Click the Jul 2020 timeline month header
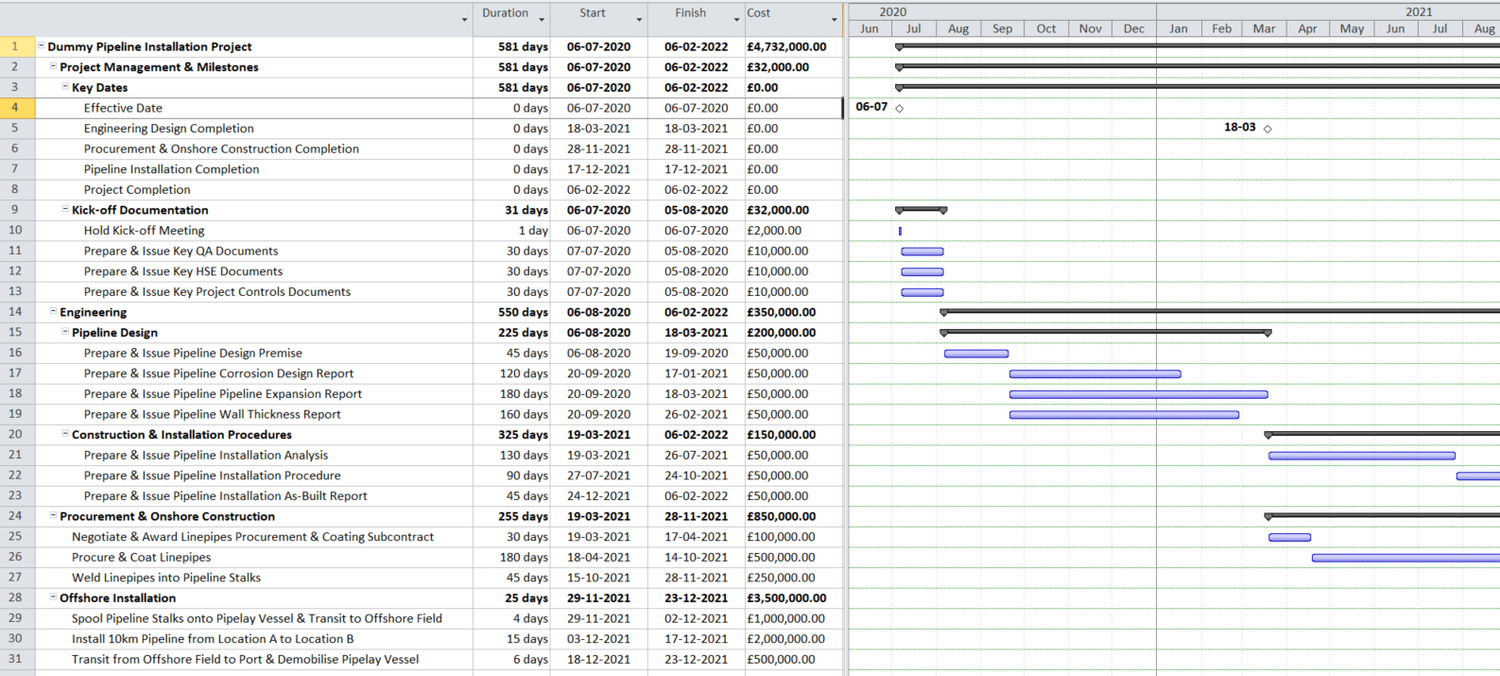The height and width of the screenshot is (676, 1500). pyautogui.click(x=913, y=29)
